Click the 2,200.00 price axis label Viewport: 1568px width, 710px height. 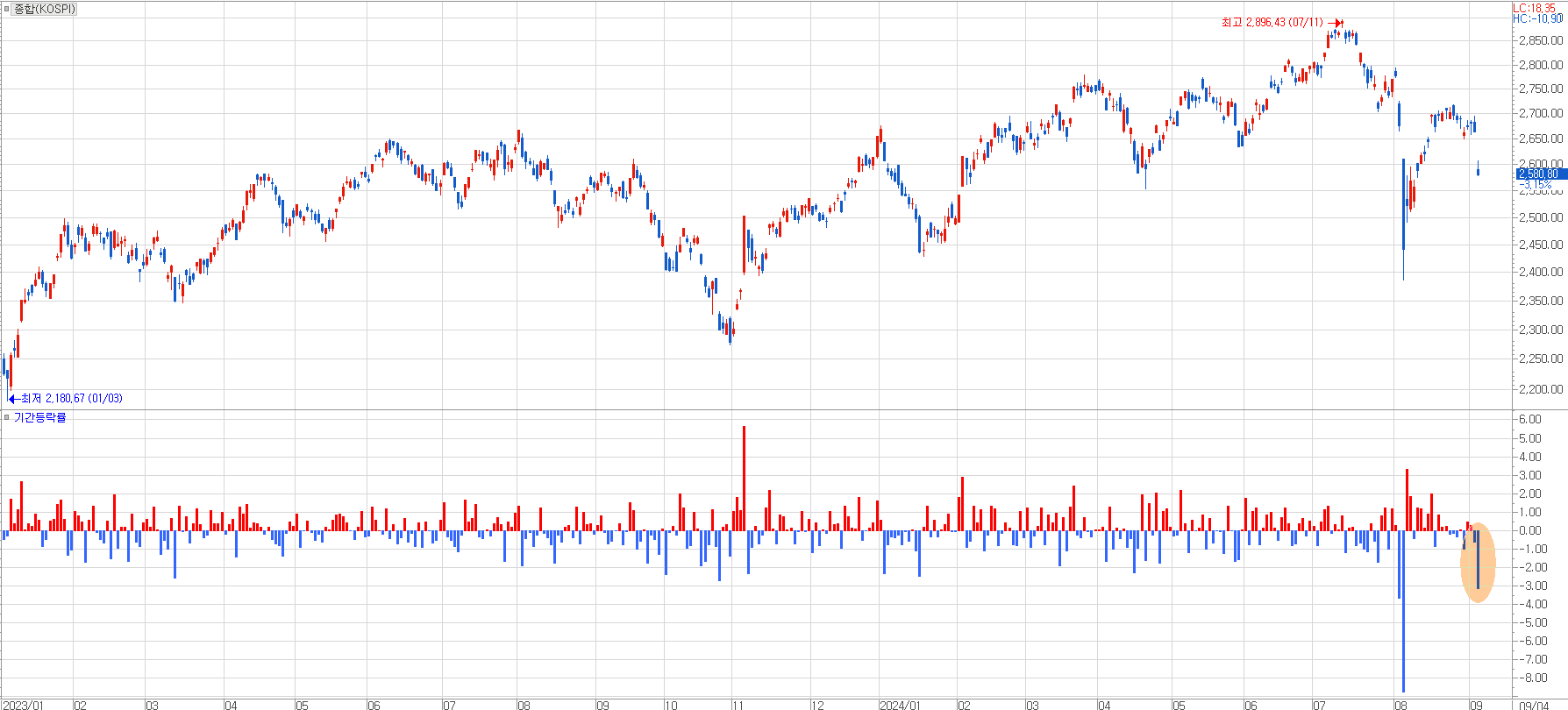[1541, 389]
